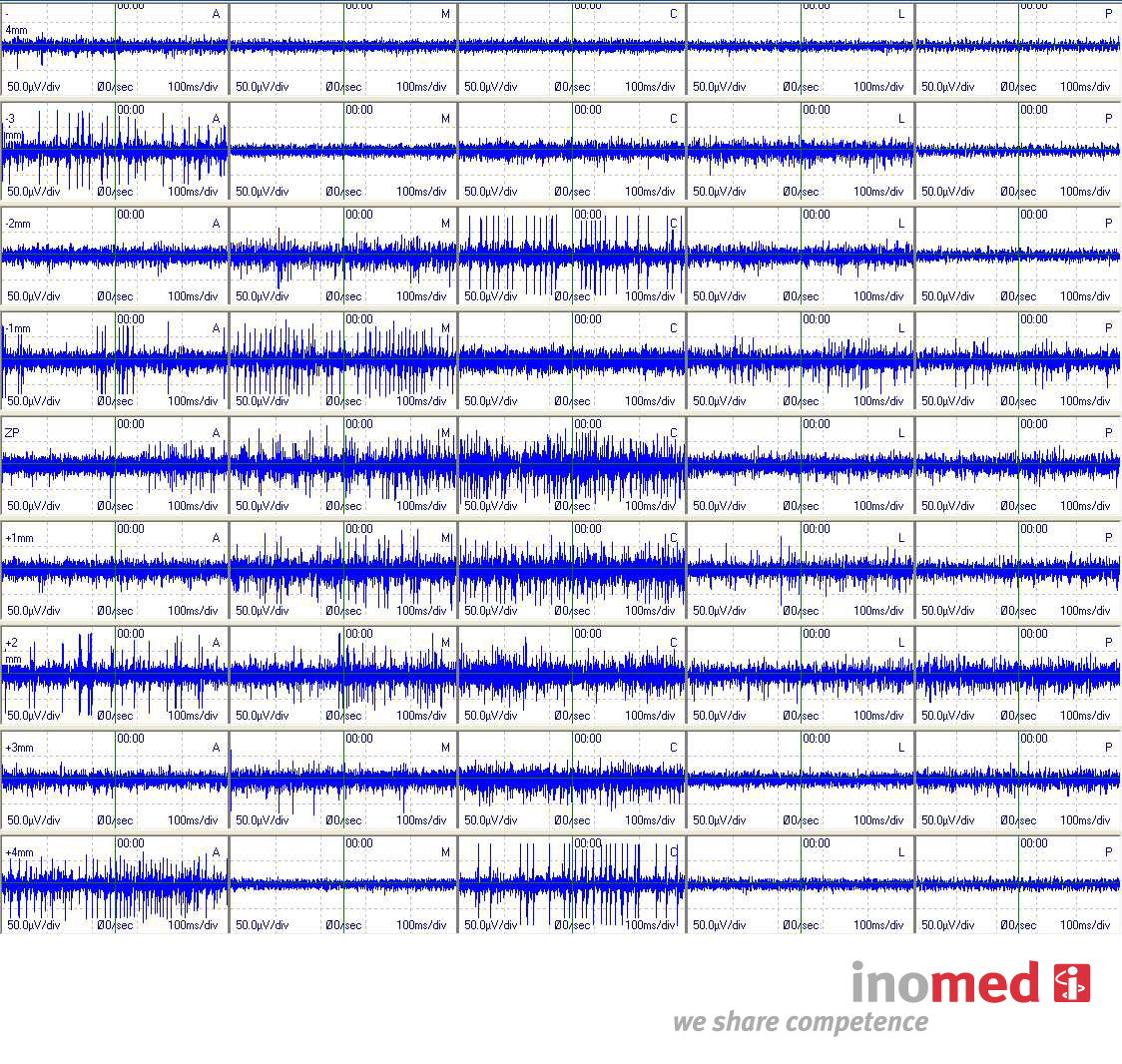The width and height of the screenshot is (1122, 1064).
Task: Select the ZP depth label
Action: (12, 433)
